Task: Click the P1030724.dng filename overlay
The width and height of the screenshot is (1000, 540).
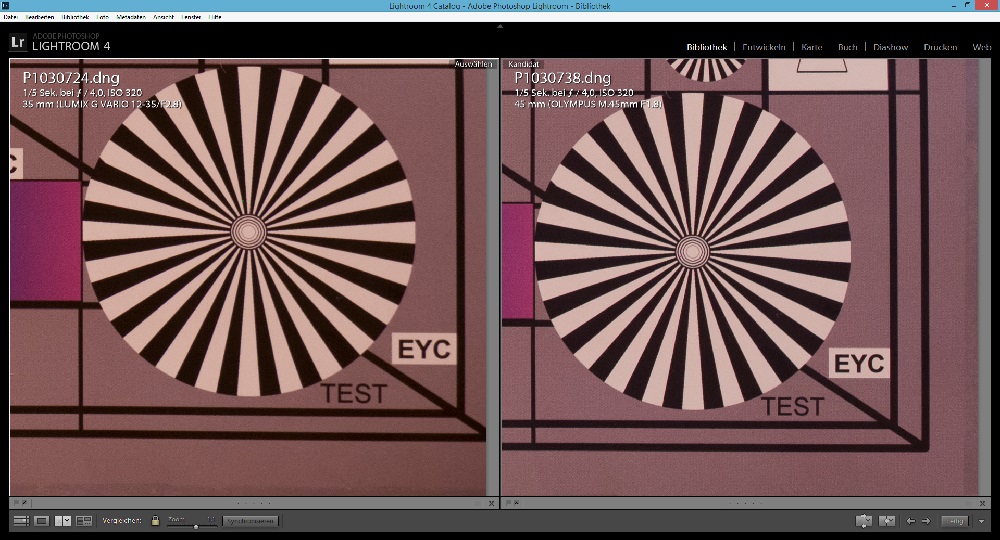Action: pos(71,78)
